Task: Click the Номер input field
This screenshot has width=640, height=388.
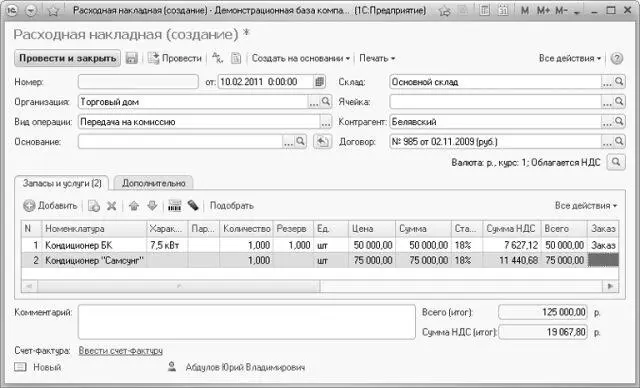Action: 138,82
